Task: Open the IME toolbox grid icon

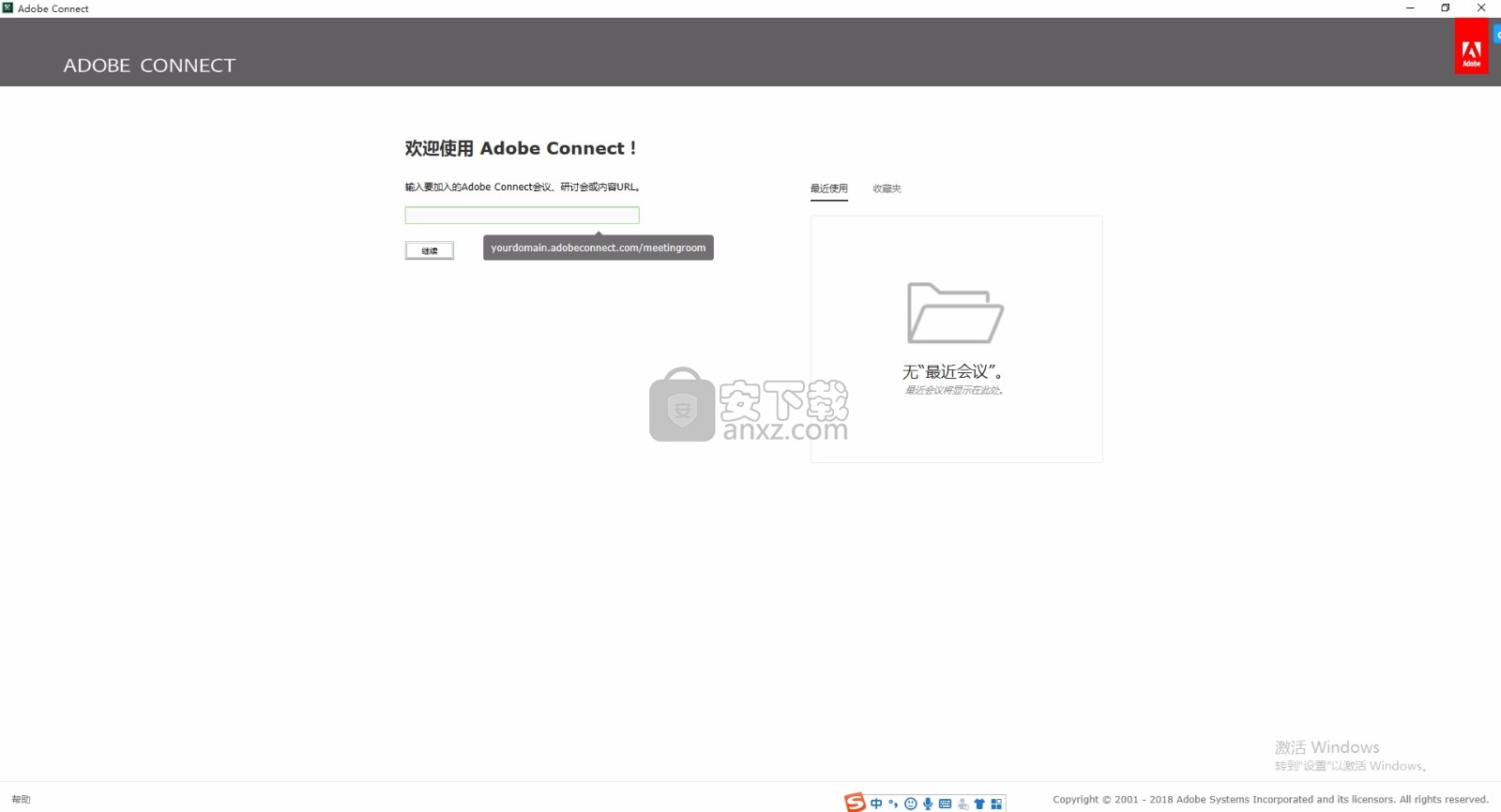Action: point(996,804)
